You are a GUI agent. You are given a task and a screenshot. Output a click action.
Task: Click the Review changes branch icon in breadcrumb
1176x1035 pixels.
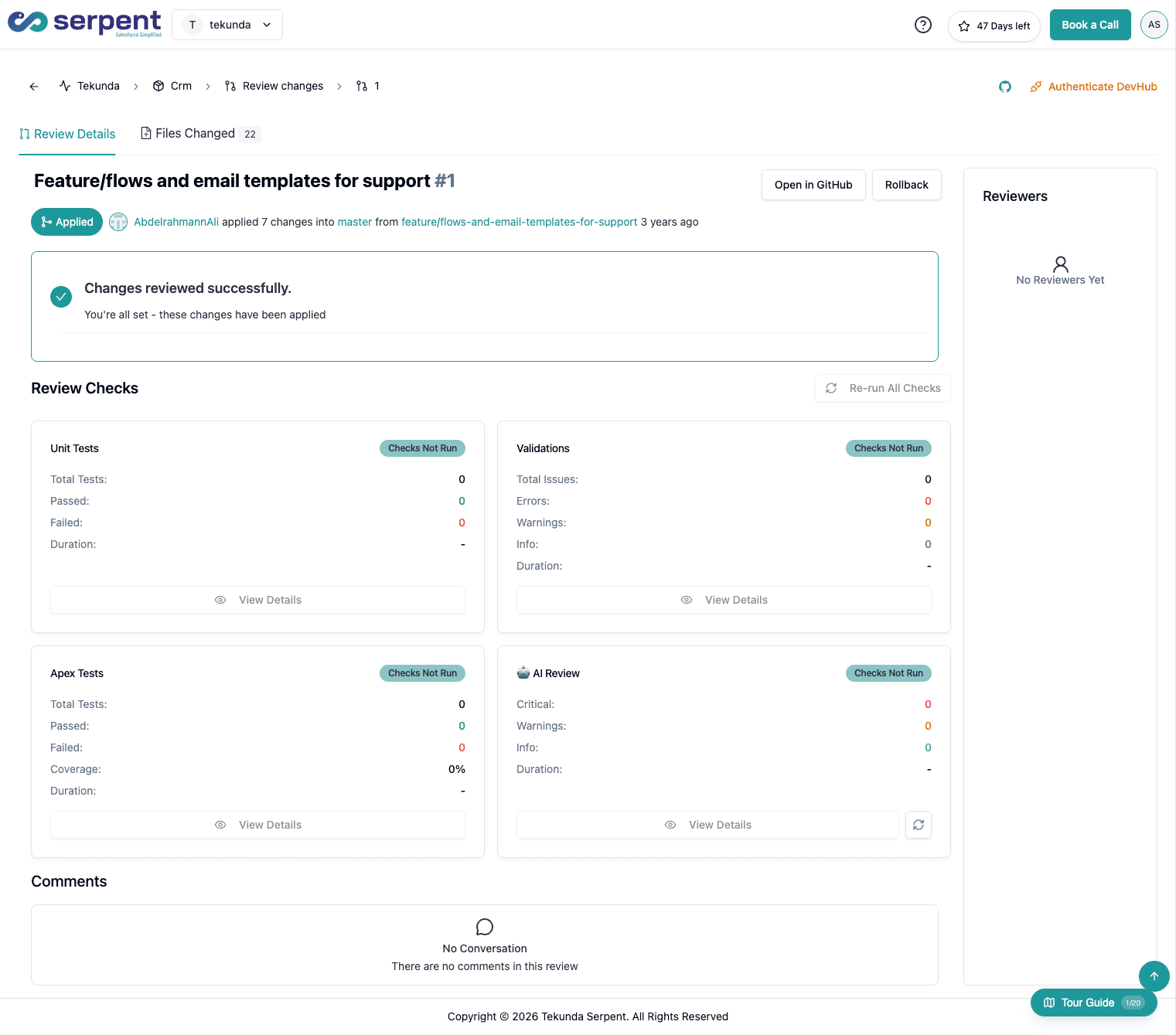tap(229, 86)
